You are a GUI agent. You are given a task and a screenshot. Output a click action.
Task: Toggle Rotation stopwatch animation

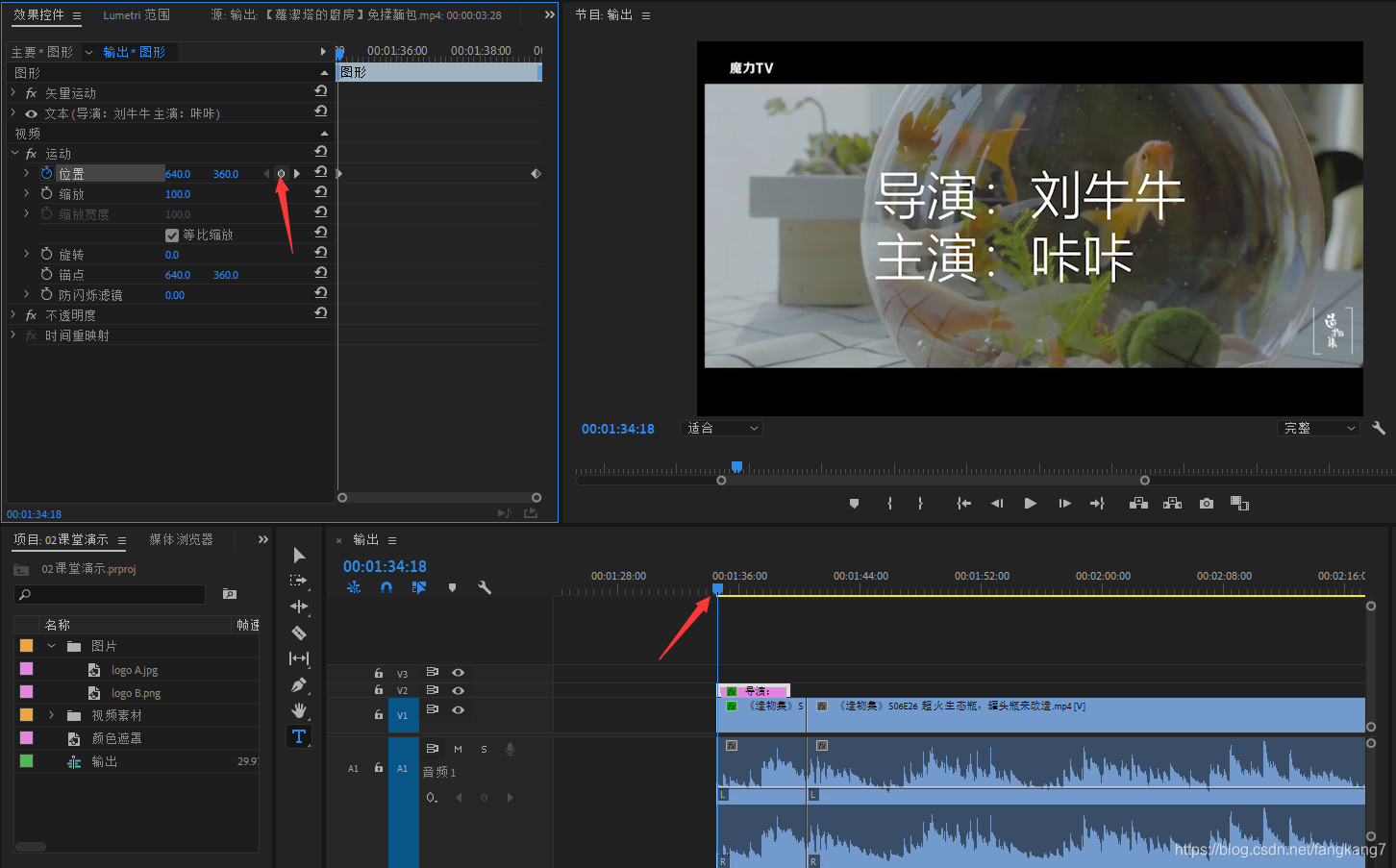pos(46,254)
